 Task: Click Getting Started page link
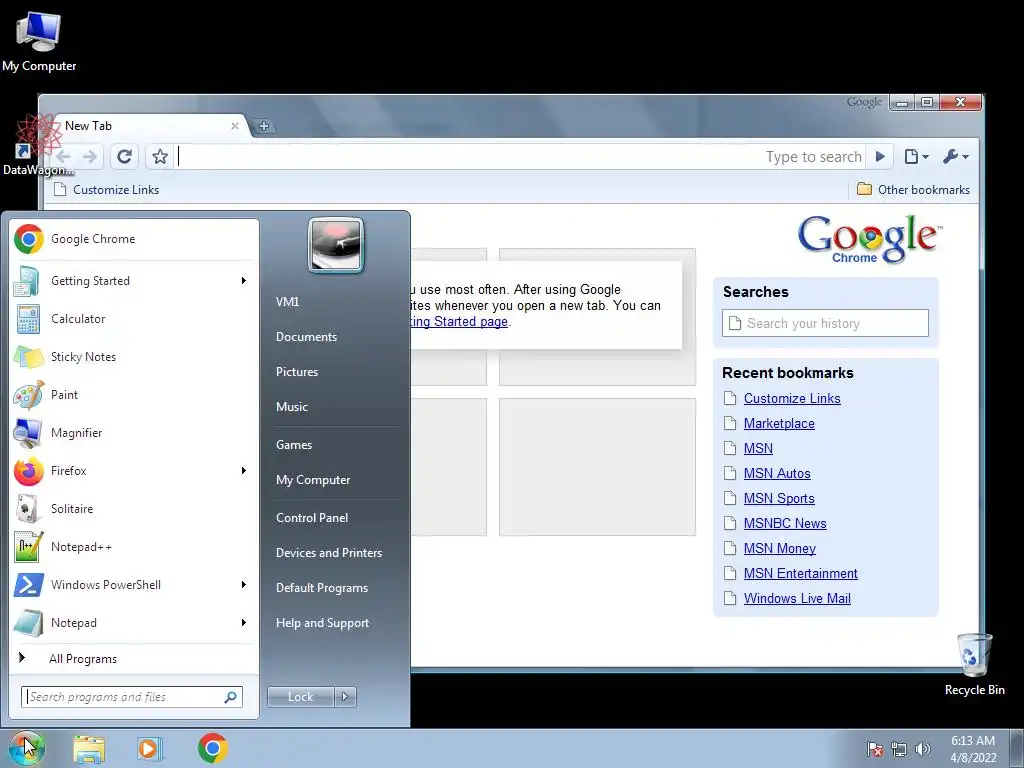[x=459, y=322]
